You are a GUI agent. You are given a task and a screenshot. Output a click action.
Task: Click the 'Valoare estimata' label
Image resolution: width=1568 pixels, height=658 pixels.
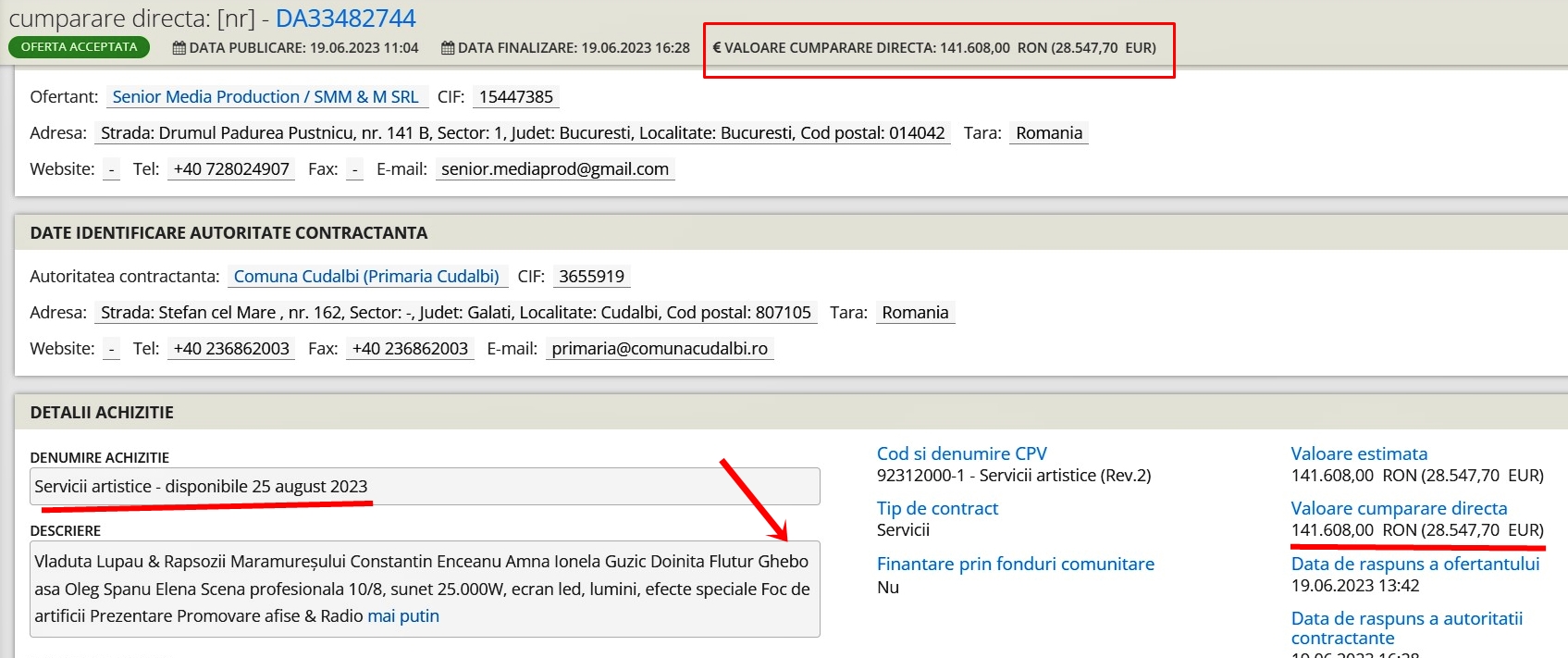(1358, 453)
